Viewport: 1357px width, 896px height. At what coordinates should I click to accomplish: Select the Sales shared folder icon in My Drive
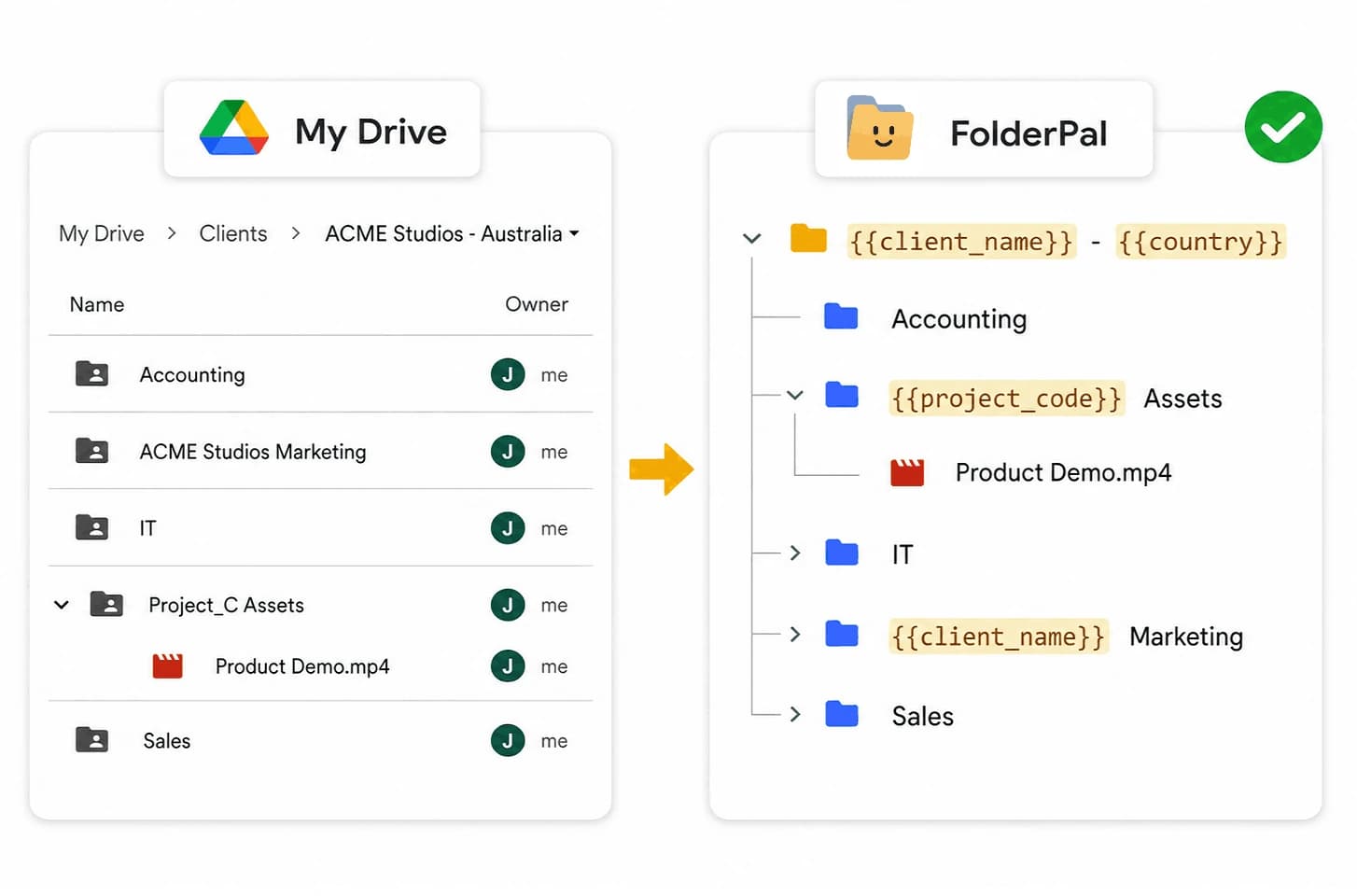coord(91,740)
